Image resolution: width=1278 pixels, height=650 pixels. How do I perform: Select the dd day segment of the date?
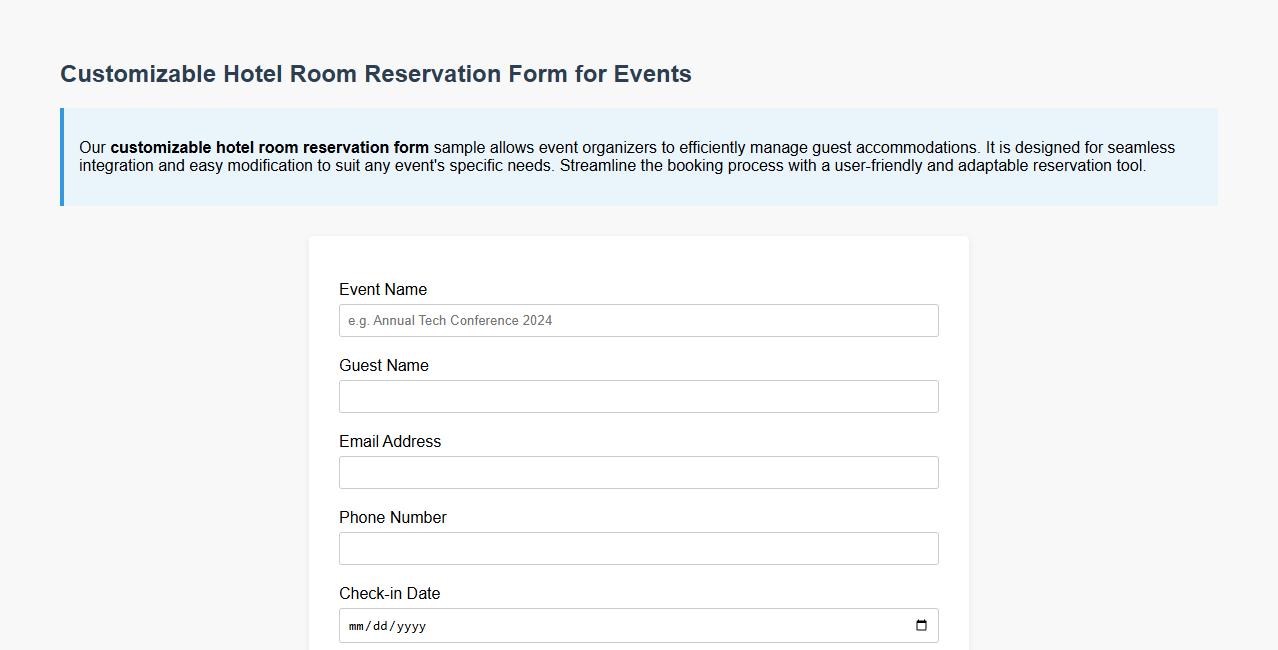382,625
